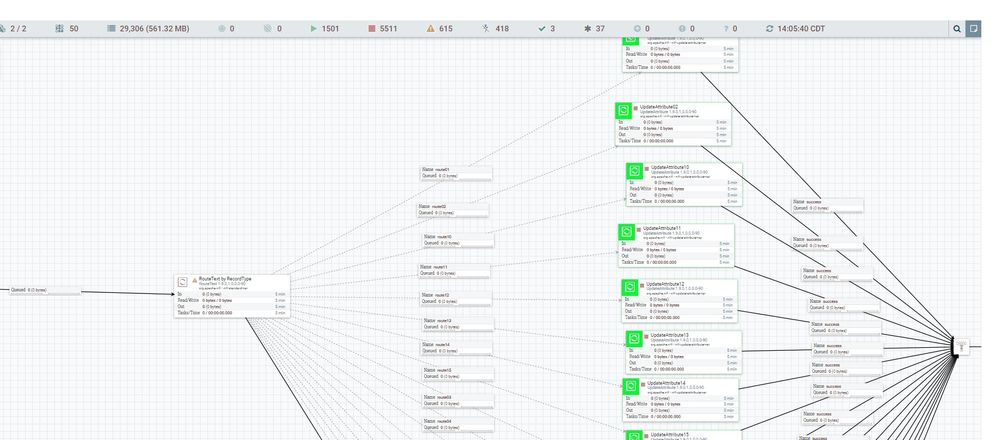The image size is (998, 440).
Task: Select the funnel component at the right edge
Action: pyautogui.click(x=961, y=347)
